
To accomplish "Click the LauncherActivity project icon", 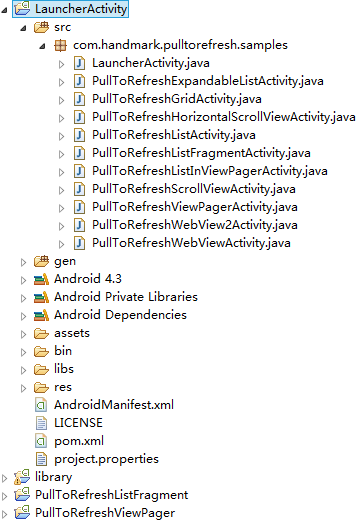I will tap(22, 8).
